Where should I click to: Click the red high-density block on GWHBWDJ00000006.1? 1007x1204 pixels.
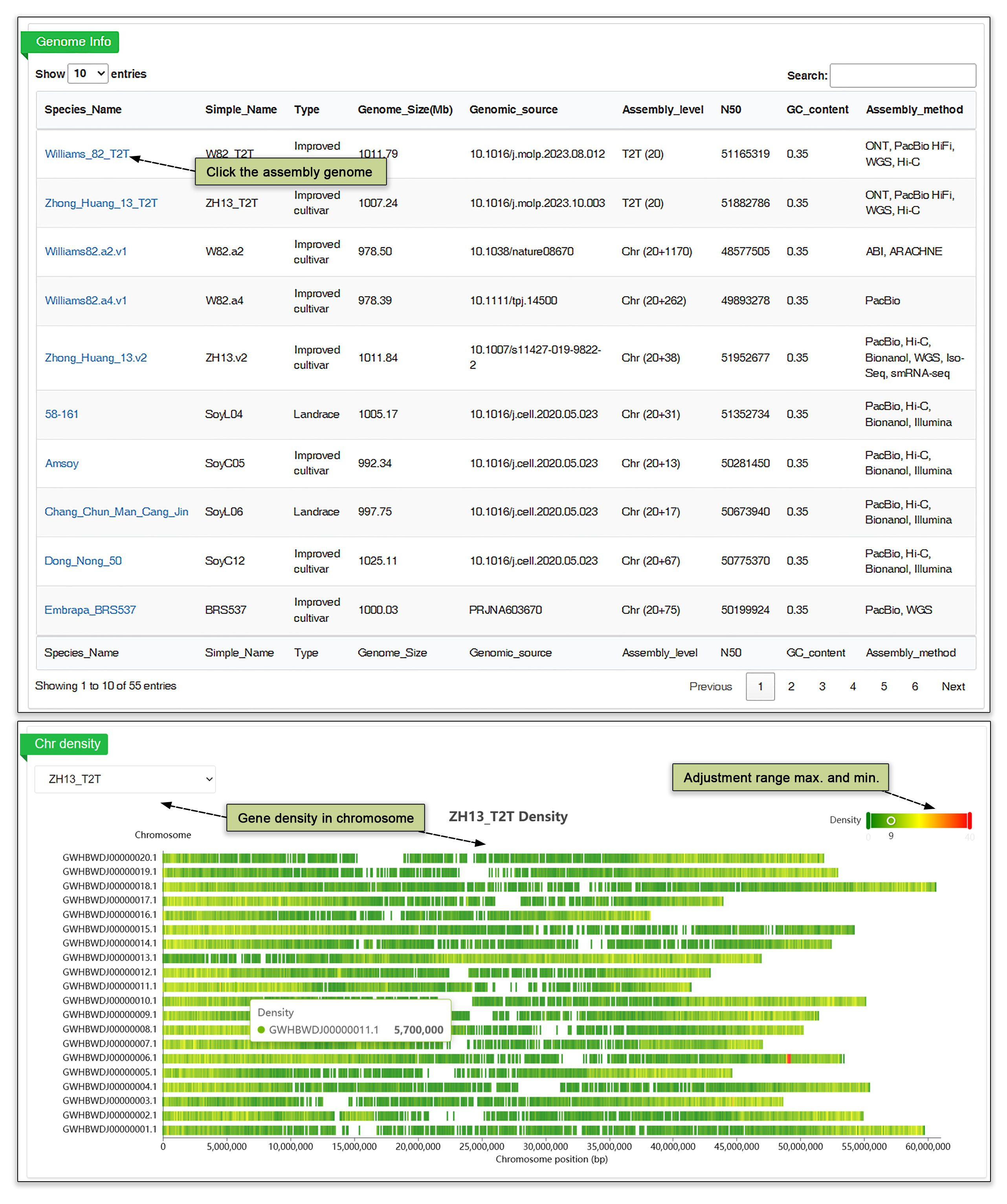789,1058
